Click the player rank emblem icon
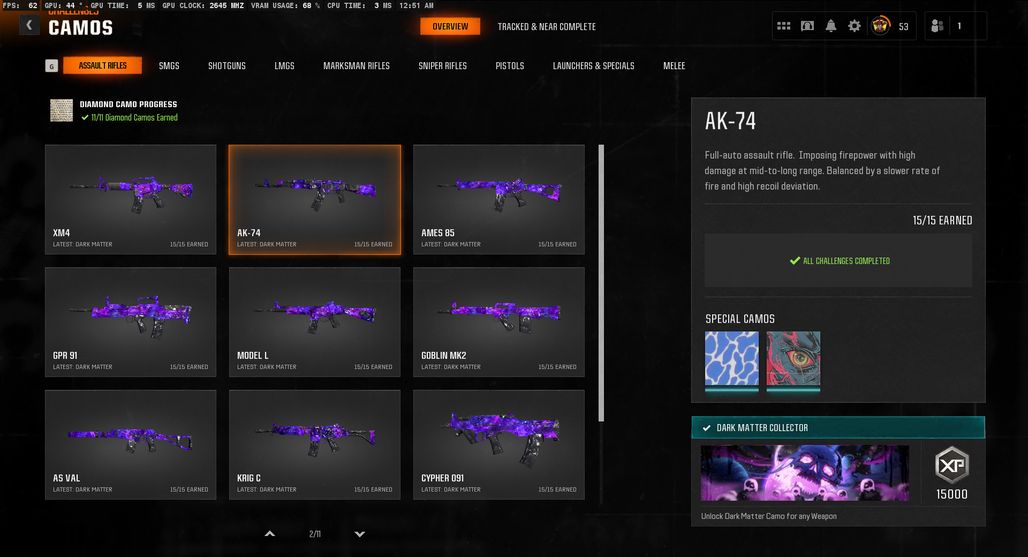 click(880, 26)
